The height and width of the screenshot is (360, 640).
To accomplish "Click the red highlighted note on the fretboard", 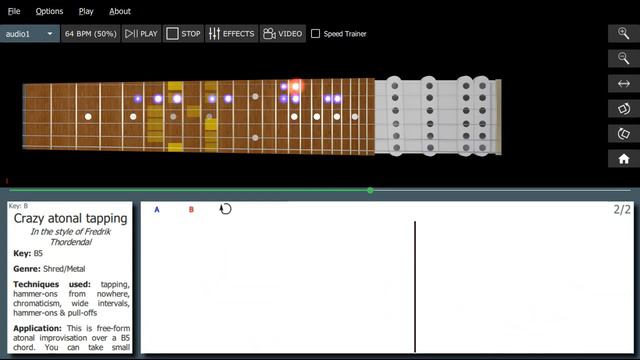I will [296, 86].
